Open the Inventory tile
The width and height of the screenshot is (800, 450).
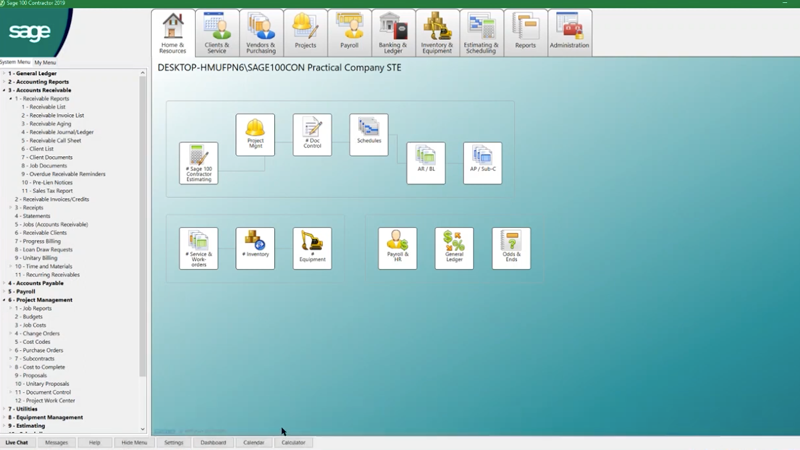[x=255, y=248]
